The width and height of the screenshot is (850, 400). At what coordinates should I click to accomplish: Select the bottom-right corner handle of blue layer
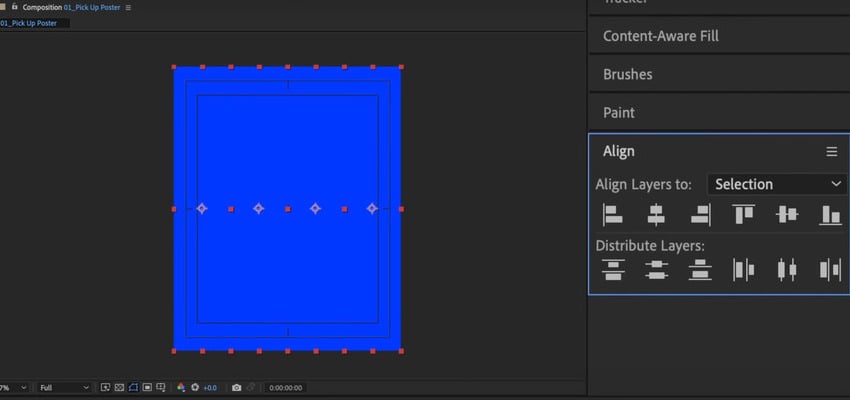(x=401, y=351)
